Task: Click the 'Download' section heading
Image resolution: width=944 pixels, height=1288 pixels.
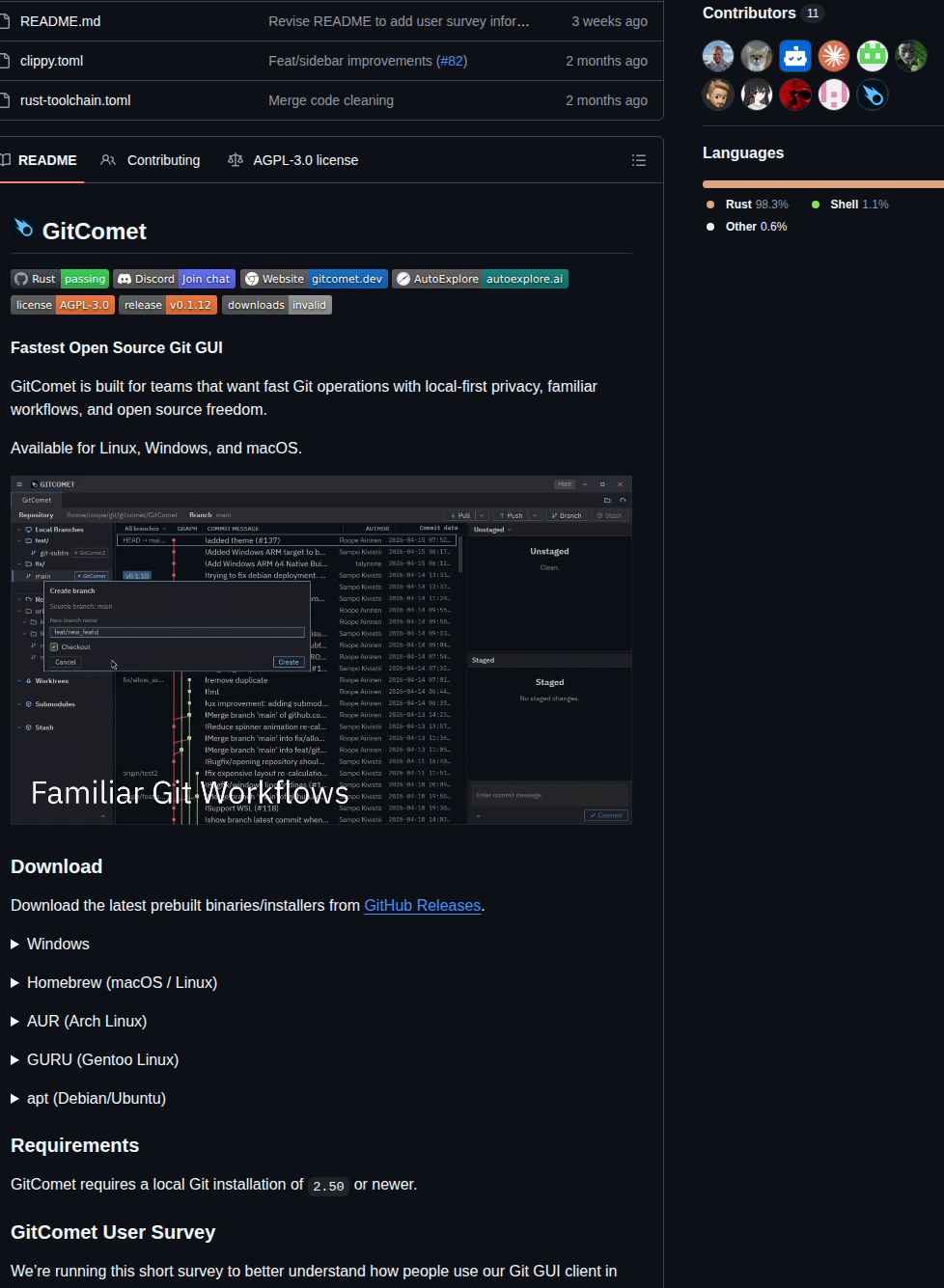Action: point(56,866)
